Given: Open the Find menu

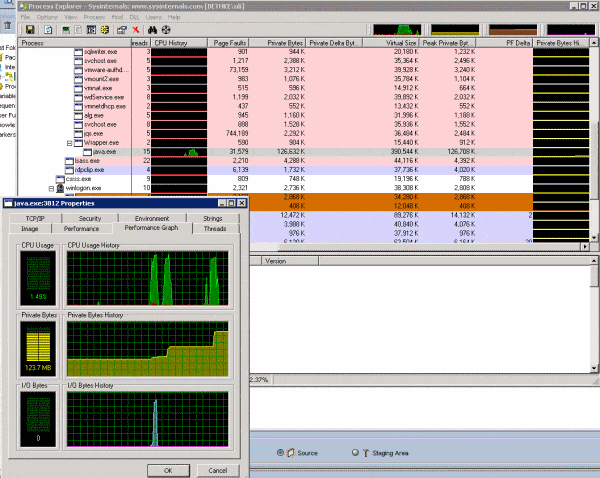Looking at the screenshot, I should 117,17.
